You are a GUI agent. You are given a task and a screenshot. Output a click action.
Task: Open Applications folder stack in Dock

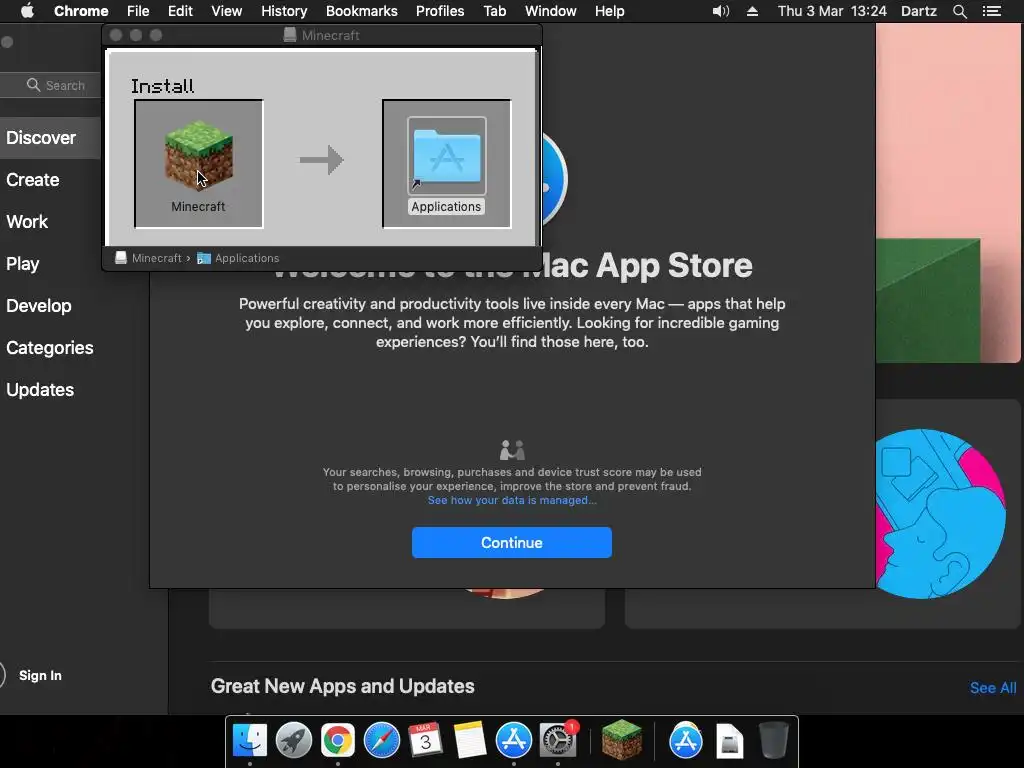(x=686, y=741)
